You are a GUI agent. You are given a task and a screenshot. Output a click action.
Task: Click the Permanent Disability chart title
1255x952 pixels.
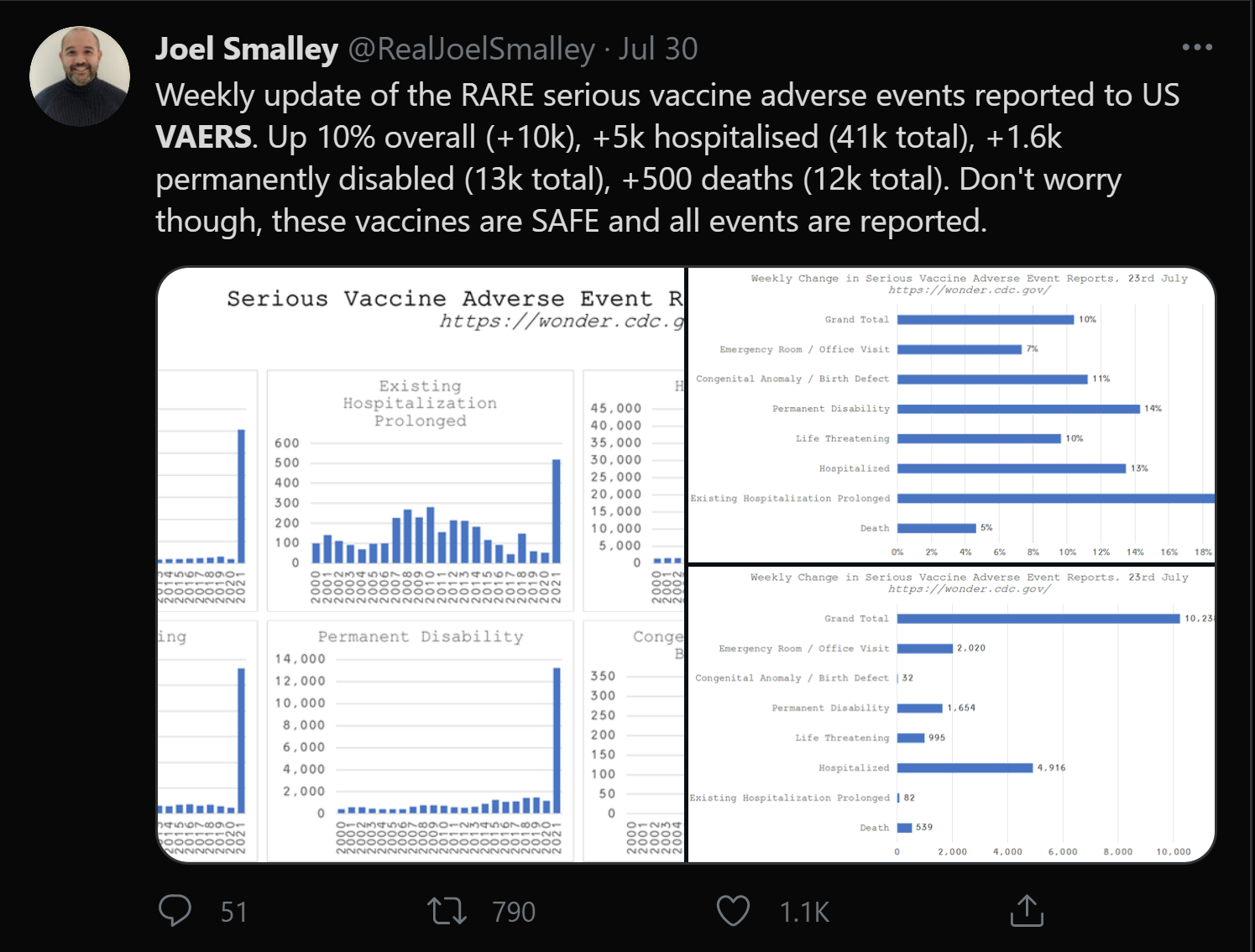421,637
